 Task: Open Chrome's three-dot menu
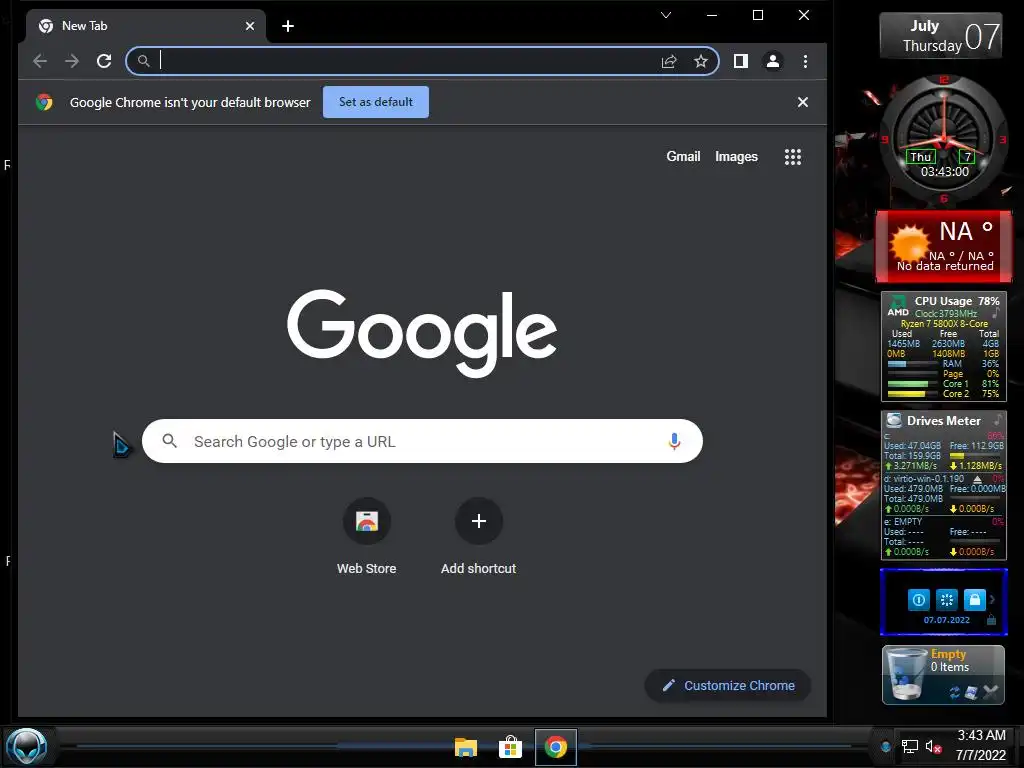pyautogui.click(x=805, y=61)
